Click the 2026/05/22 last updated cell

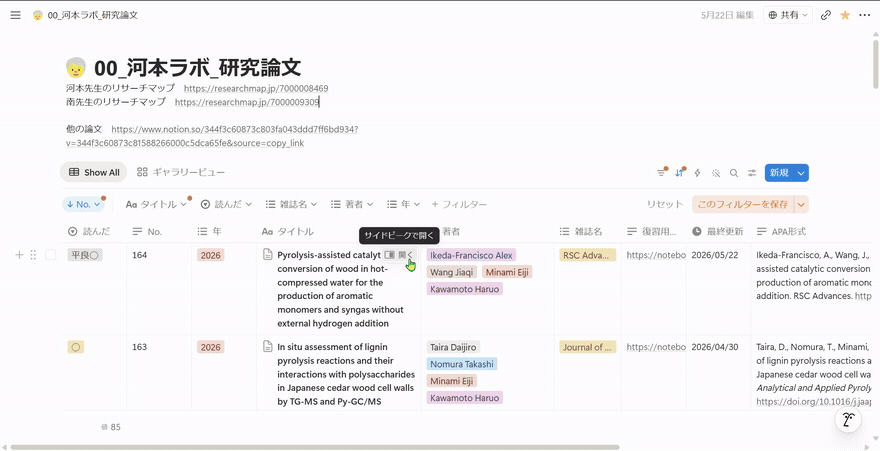[x=715, y=255]
